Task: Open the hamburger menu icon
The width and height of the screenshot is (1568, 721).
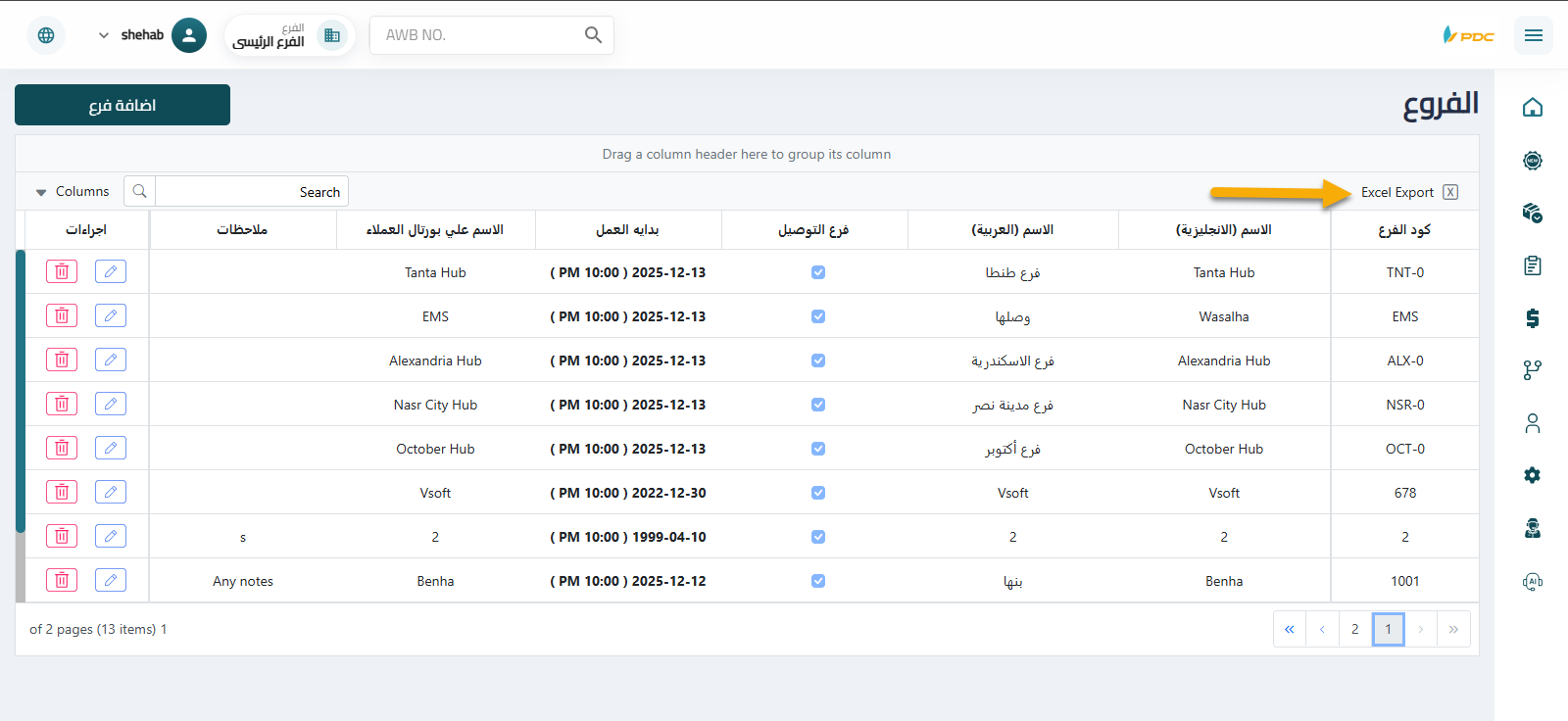Action: click(x=1534, y=35)
